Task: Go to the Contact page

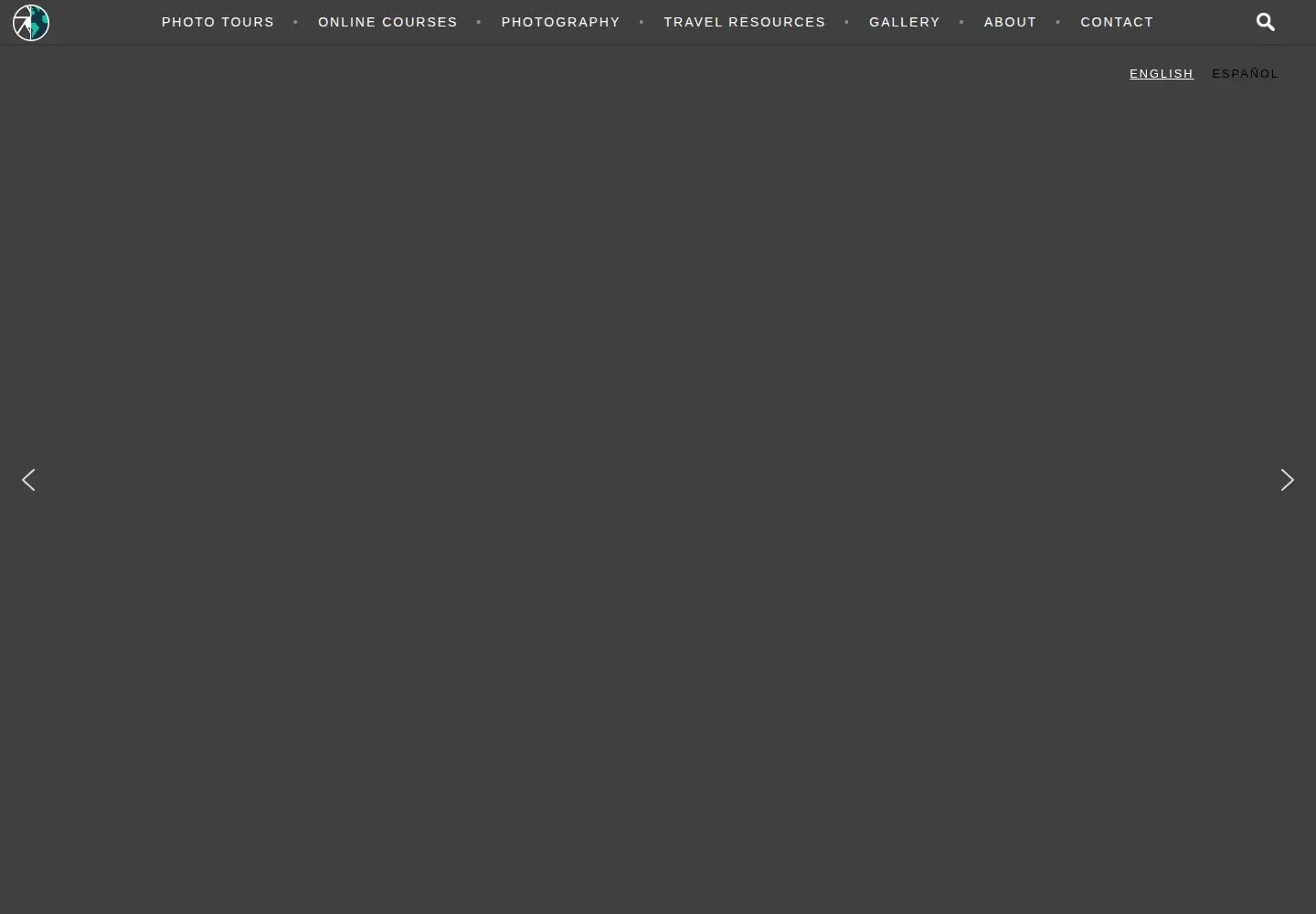Action: pos(1117,22)
